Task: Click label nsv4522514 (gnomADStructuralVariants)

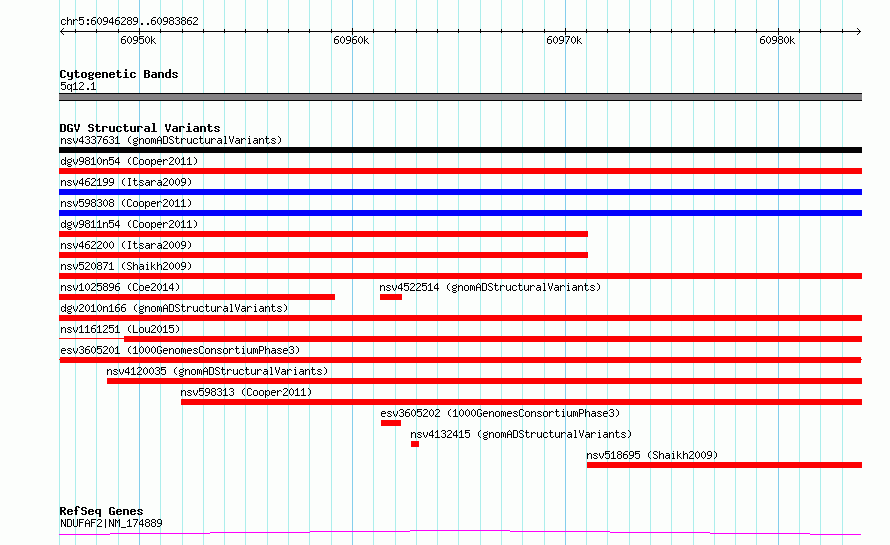Action: pos(490,287)
